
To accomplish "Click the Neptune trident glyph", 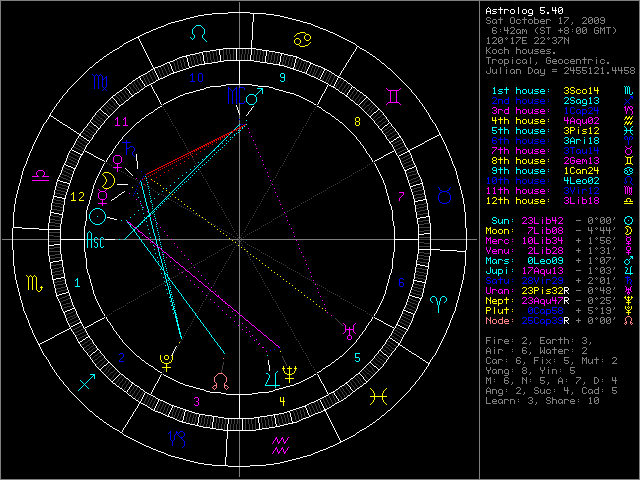I will coord(289,376).
